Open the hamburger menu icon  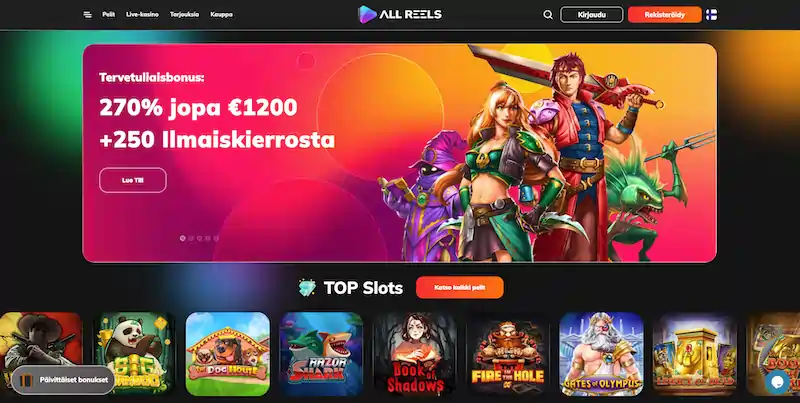(x=87, y=15)
